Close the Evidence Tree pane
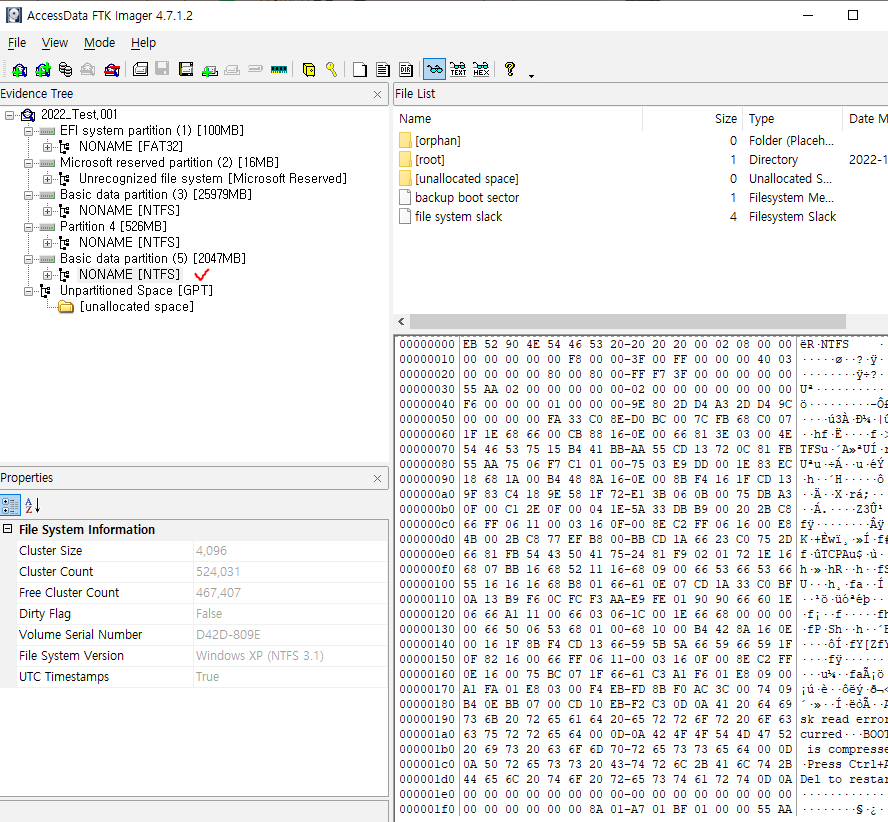 (x=378, y=95)
